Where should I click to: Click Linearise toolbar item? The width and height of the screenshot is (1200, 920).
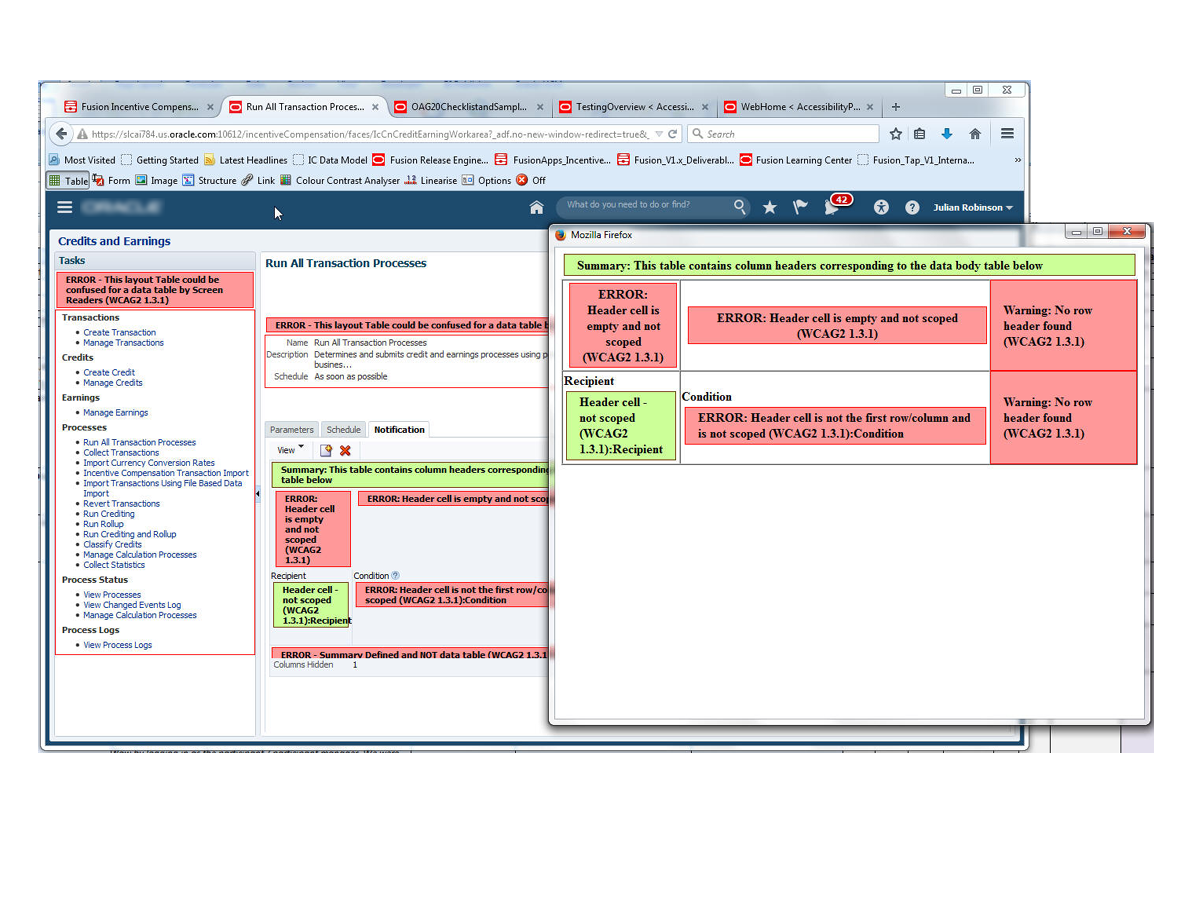coord(431,181)
